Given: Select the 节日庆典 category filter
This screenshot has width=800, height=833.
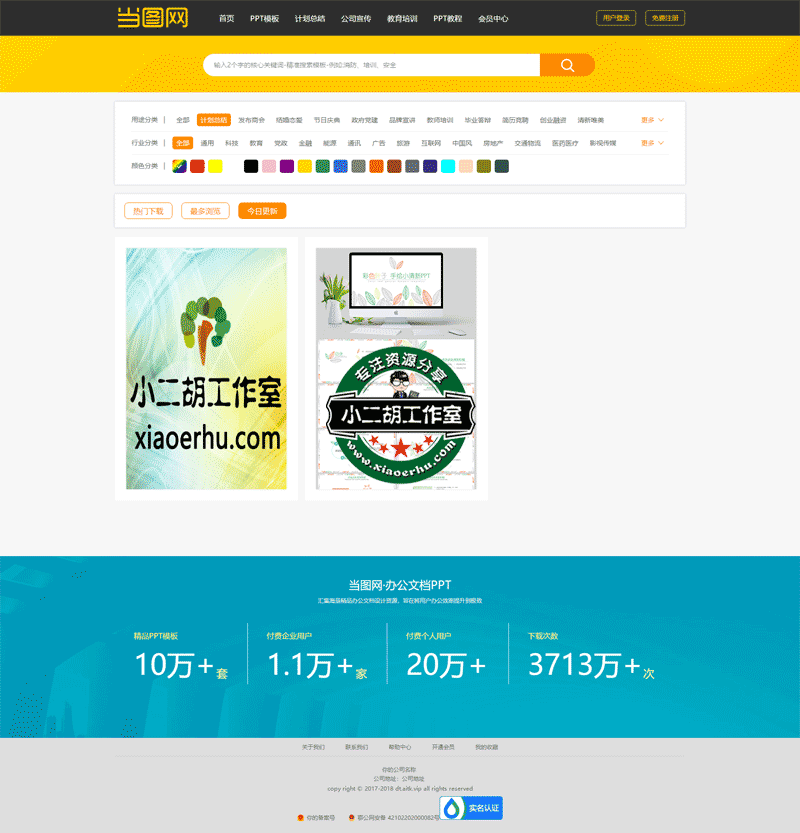Looking at the screenshot, I should (x=325, y=118).
